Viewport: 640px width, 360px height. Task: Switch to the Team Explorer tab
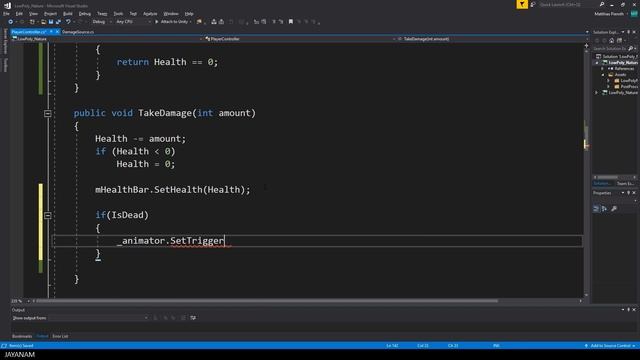tap(625, 184)
